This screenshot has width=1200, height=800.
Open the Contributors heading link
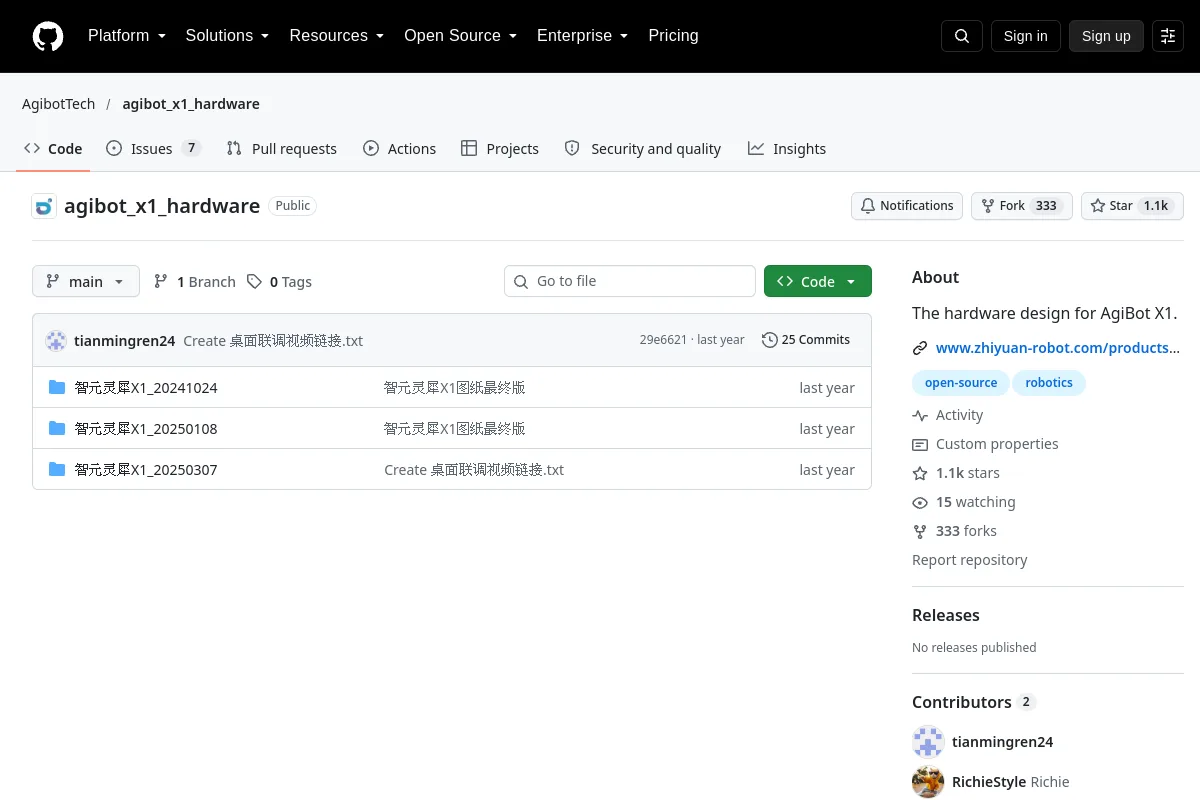click(x=973, y=702)
